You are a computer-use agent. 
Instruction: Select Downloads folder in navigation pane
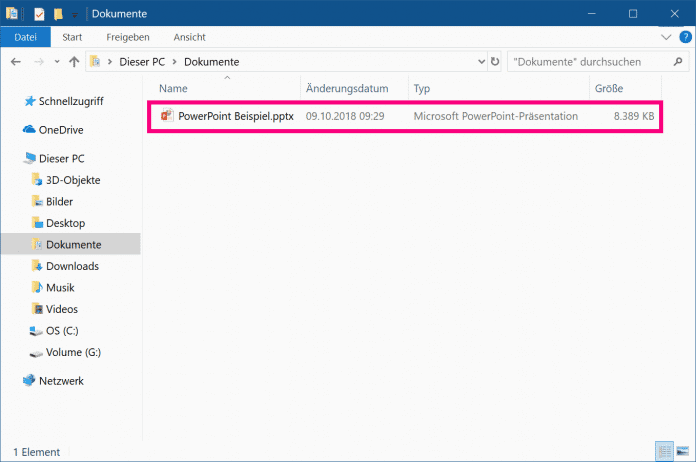72,266
